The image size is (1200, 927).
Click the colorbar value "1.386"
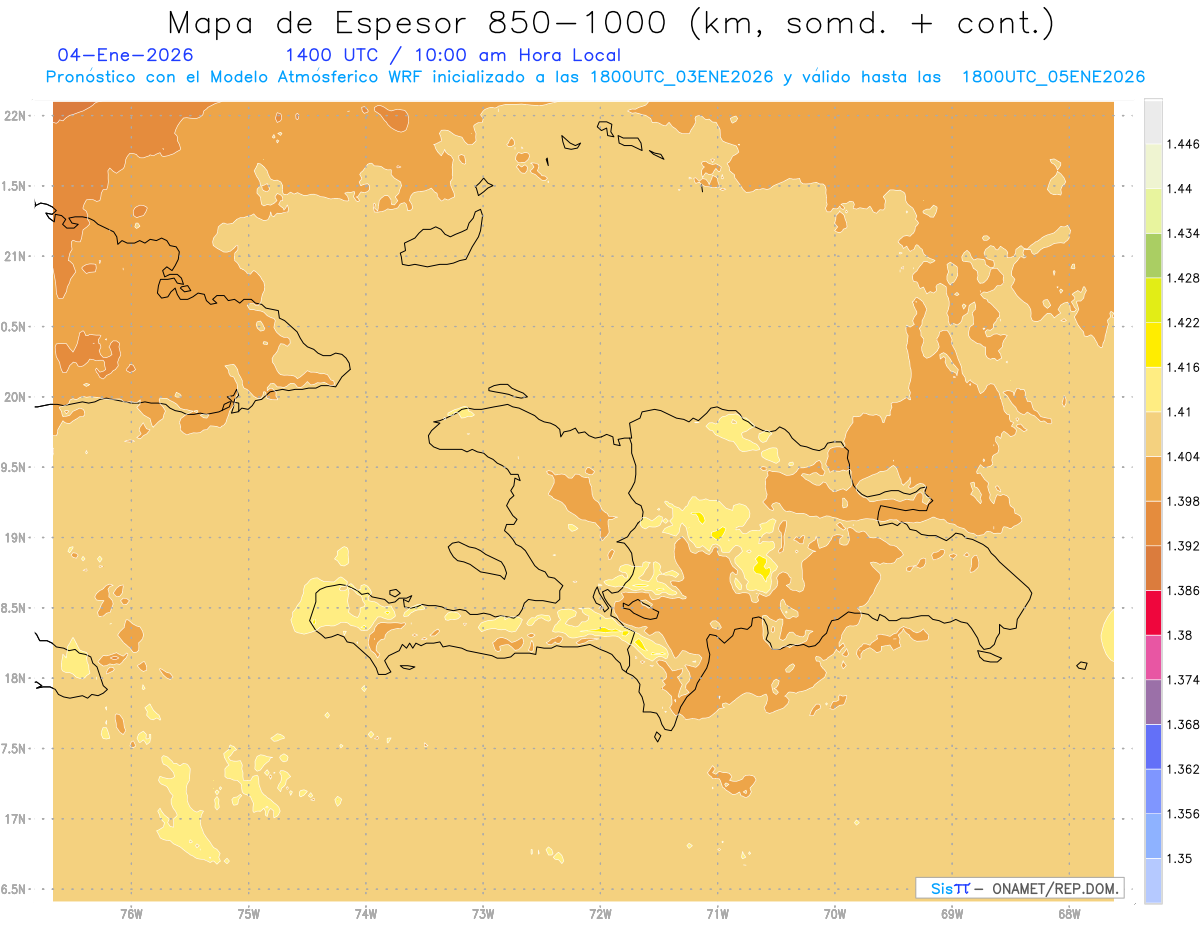pyautogui.click(x=1182, y=590)
